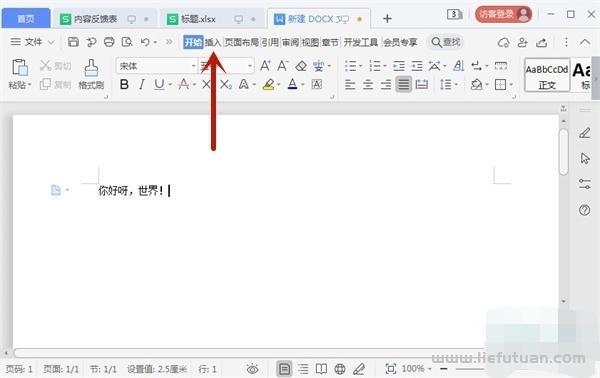Decrease paragraph indent
Screen dimensions: 600x378
[x=399, y=66]
